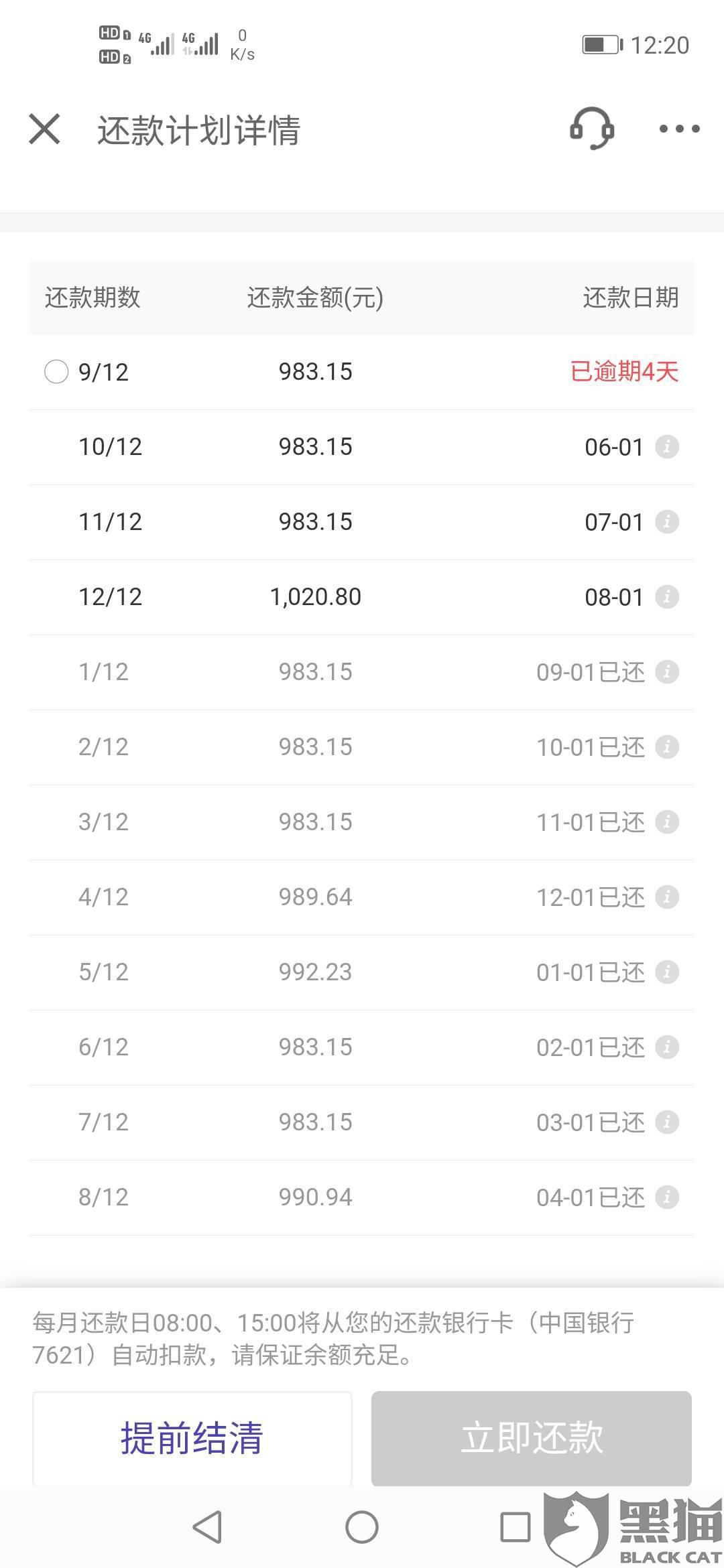Tap the info icon beside 02-01已还
724x1568 pixels.
(666, 1047)
